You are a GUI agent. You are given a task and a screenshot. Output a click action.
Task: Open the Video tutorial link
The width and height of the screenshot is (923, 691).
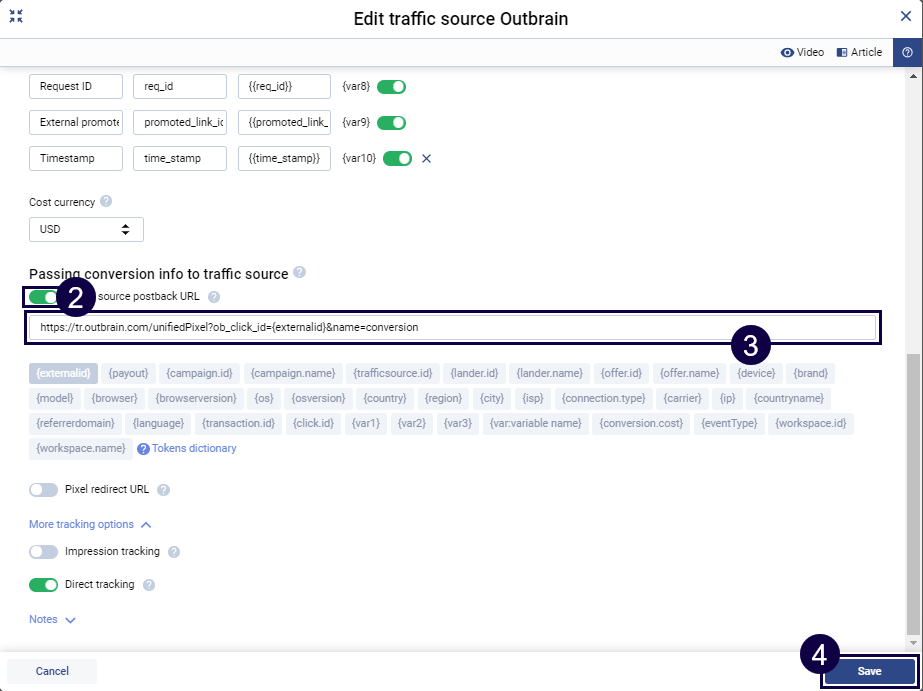(803, 53)
